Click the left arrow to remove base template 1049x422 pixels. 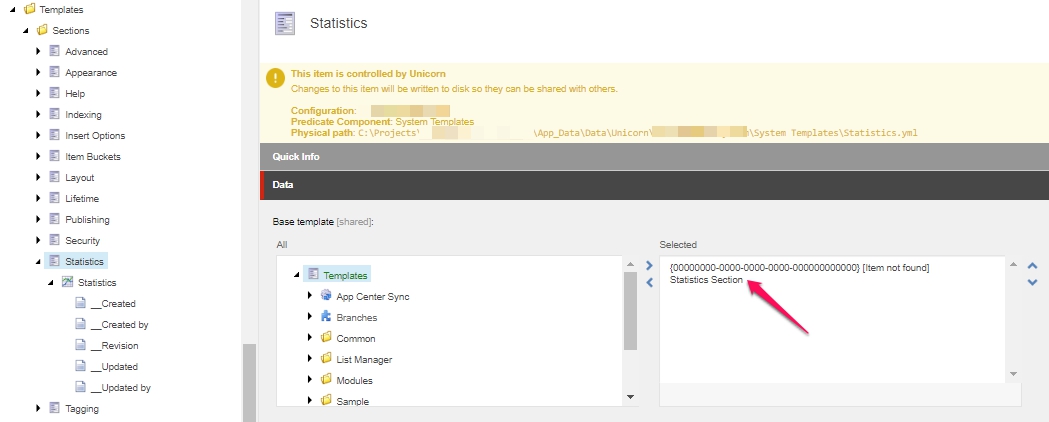(x=648, y=281)
